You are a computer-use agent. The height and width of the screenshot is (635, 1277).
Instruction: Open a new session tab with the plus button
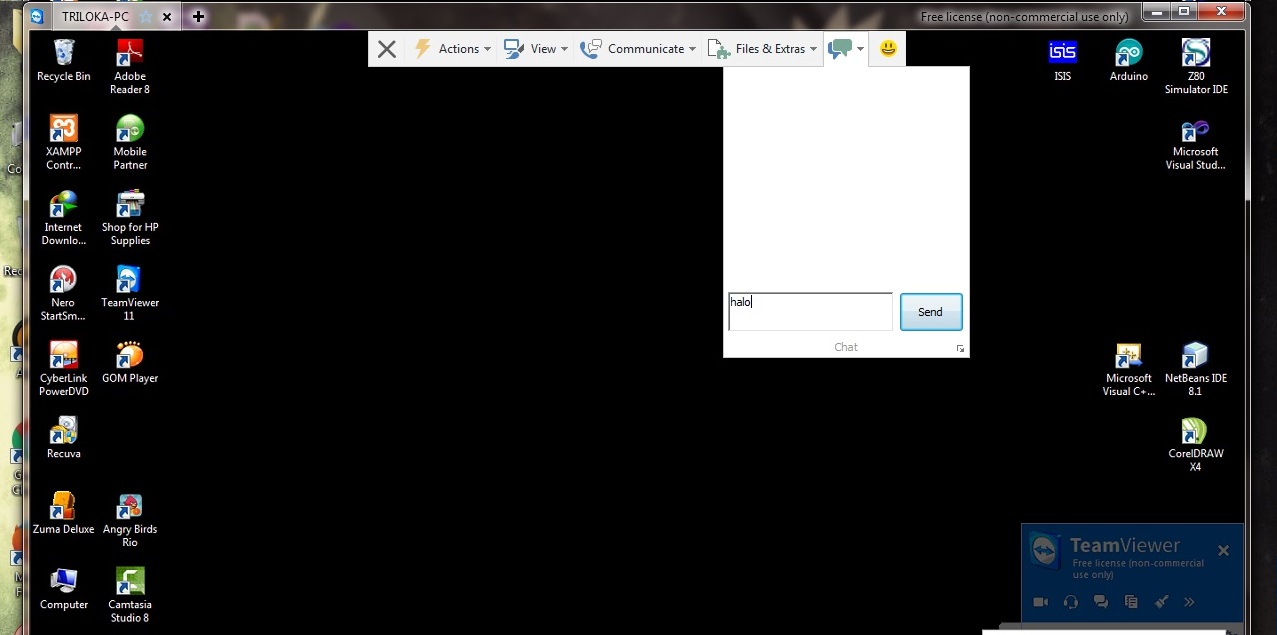[197, 15]
